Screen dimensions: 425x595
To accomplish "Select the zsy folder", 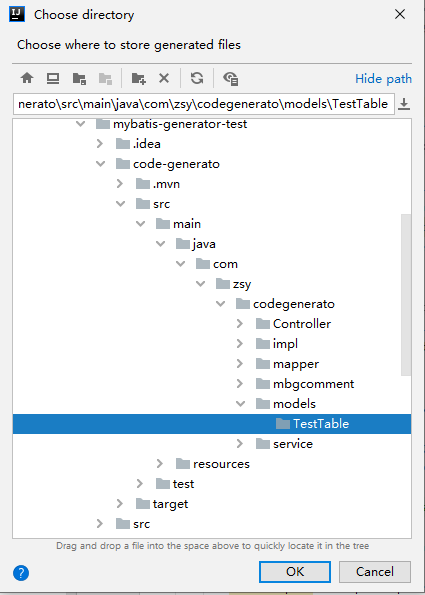I will [x=234, y=284].
